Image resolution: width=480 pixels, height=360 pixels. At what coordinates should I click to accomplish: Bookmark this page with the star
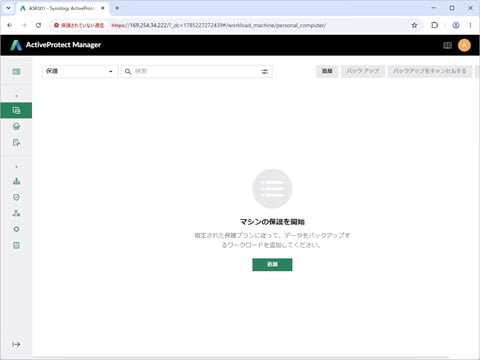[414, 25]
